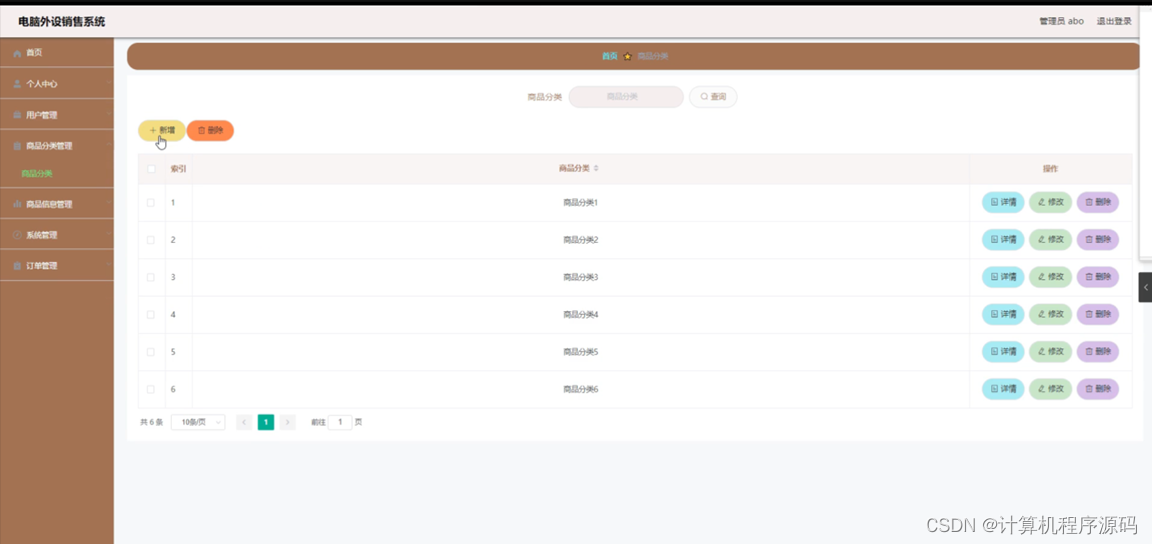Image resolution: width=1152 pixels, height=544 pixels.
Task: Open 详情 for 商品分类6
Action: [1003, 389]
